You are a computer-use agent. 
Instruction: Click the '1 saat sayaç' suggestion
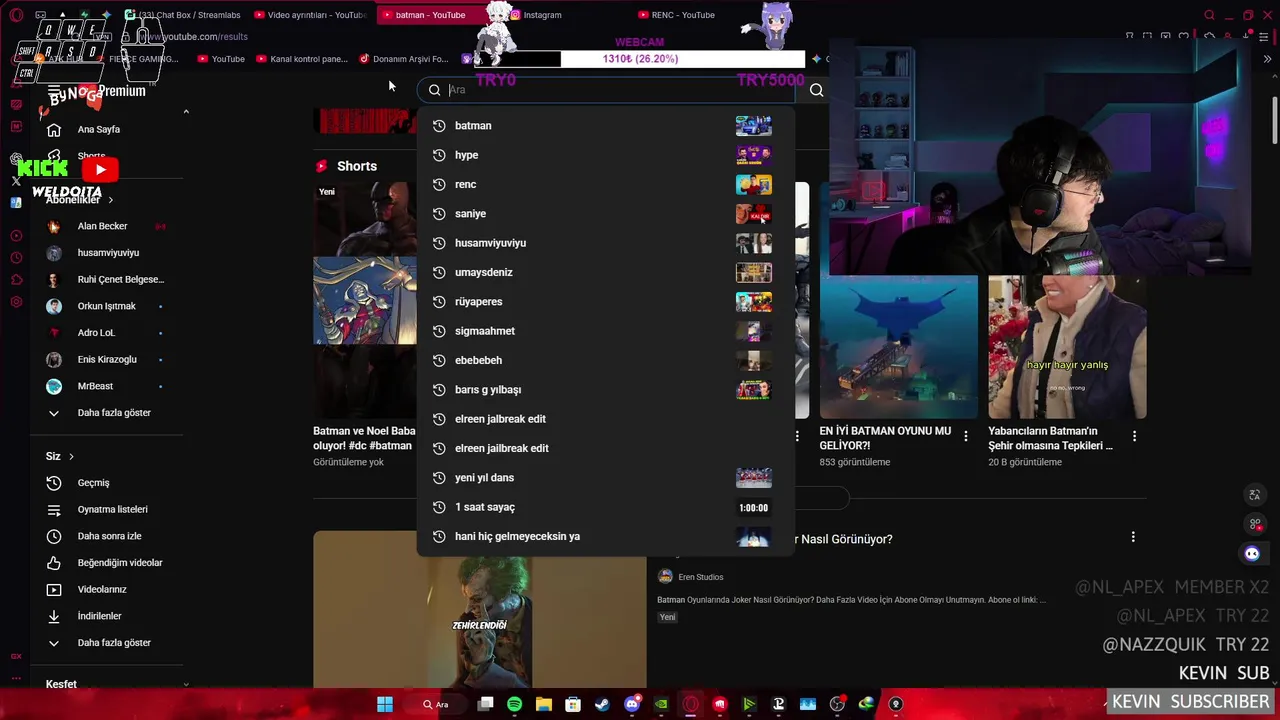606,507
